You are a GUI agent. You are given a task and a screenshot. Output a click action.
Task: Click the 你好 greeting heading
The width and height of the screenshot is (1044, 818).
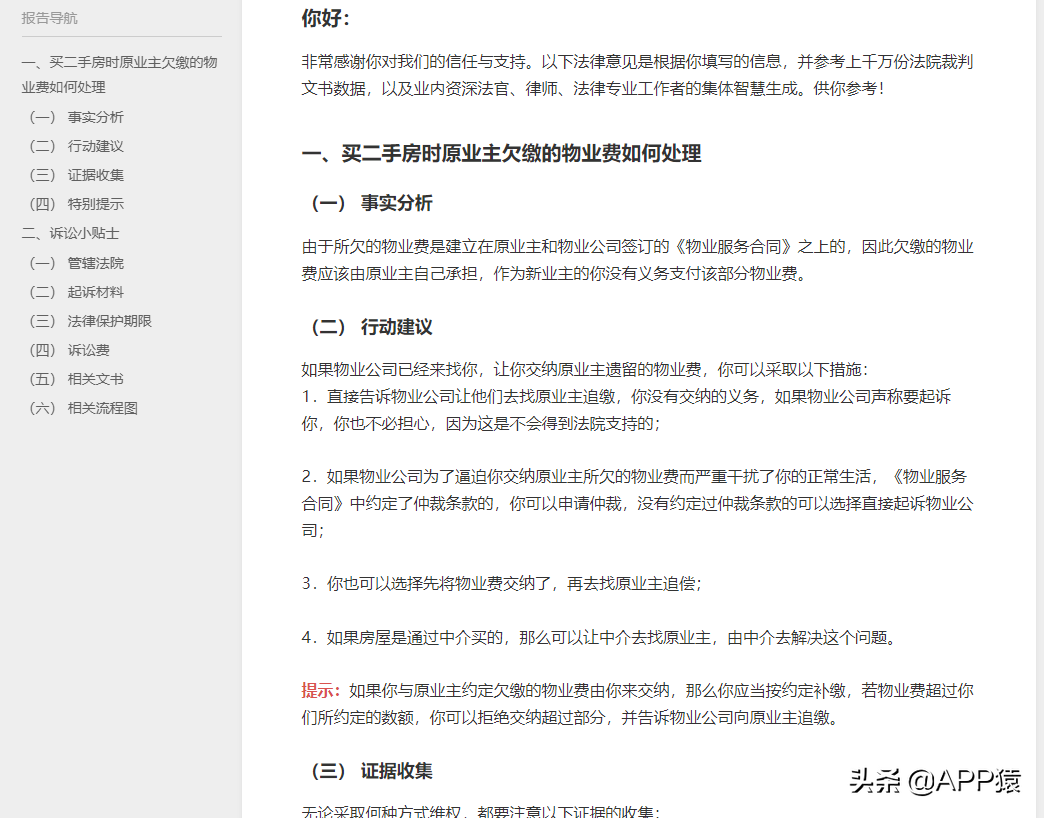[x=326, y=18]
